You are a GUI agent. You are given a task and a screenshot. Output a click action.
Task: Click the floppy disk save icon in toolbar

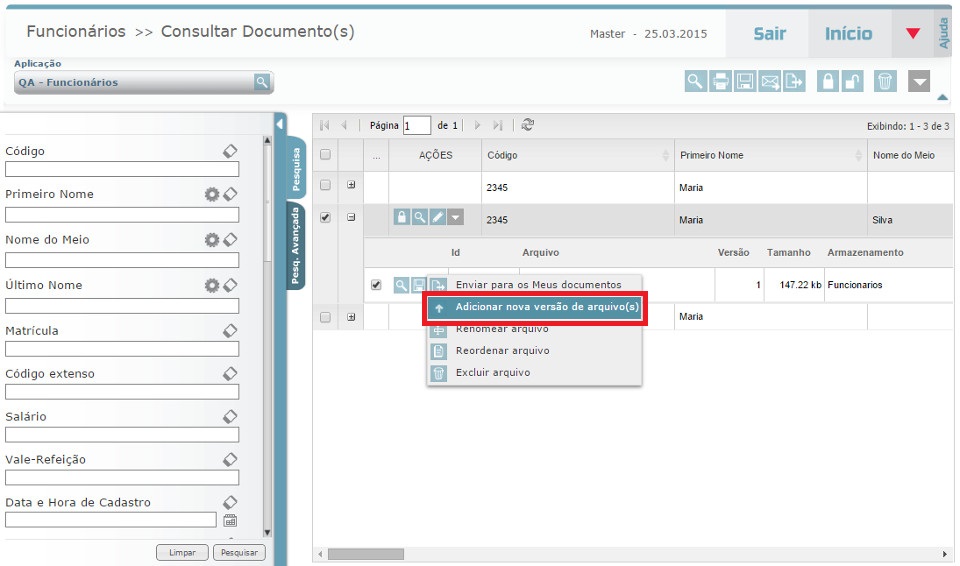[x=745, y=82]
